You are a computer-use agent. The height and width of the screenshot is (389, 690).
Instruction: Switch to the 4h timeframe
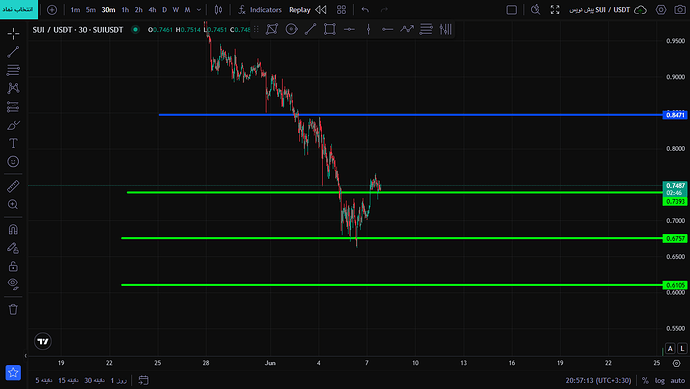click(x=152, y=10)
